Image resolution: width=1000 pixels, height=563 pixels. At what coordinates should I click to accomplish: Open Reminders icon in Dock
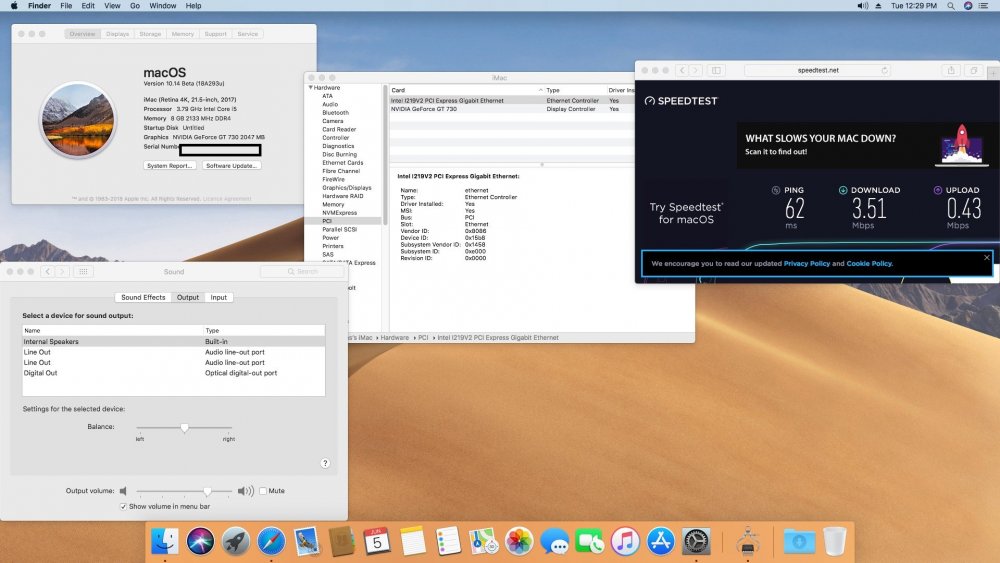(448, 541)
